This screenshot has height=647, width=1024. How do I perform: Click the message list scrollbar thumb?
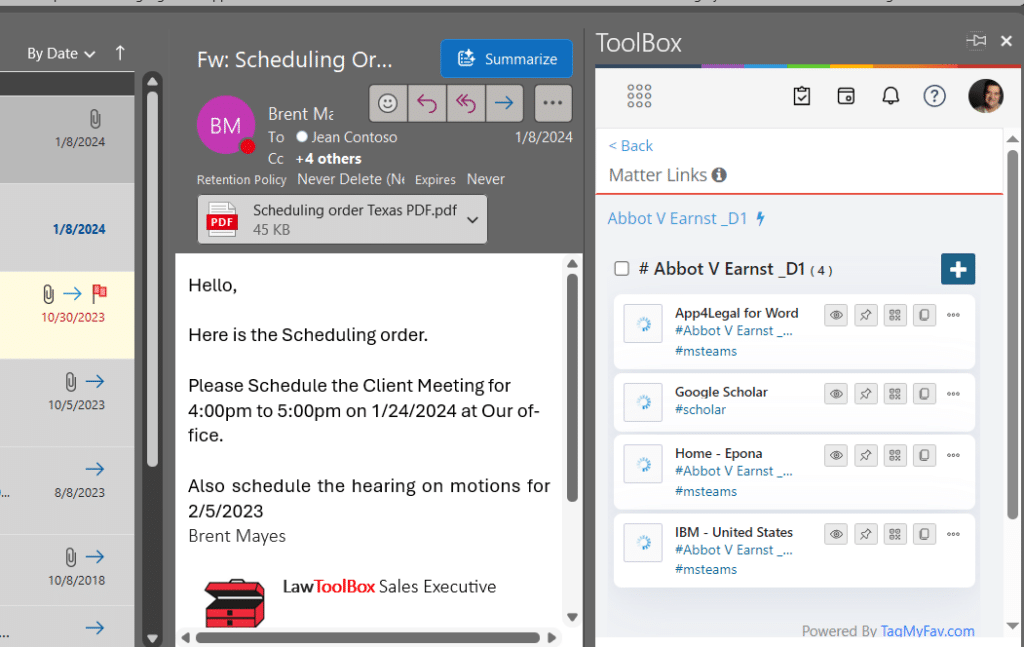pyautogui.click(x=152, y=279)
